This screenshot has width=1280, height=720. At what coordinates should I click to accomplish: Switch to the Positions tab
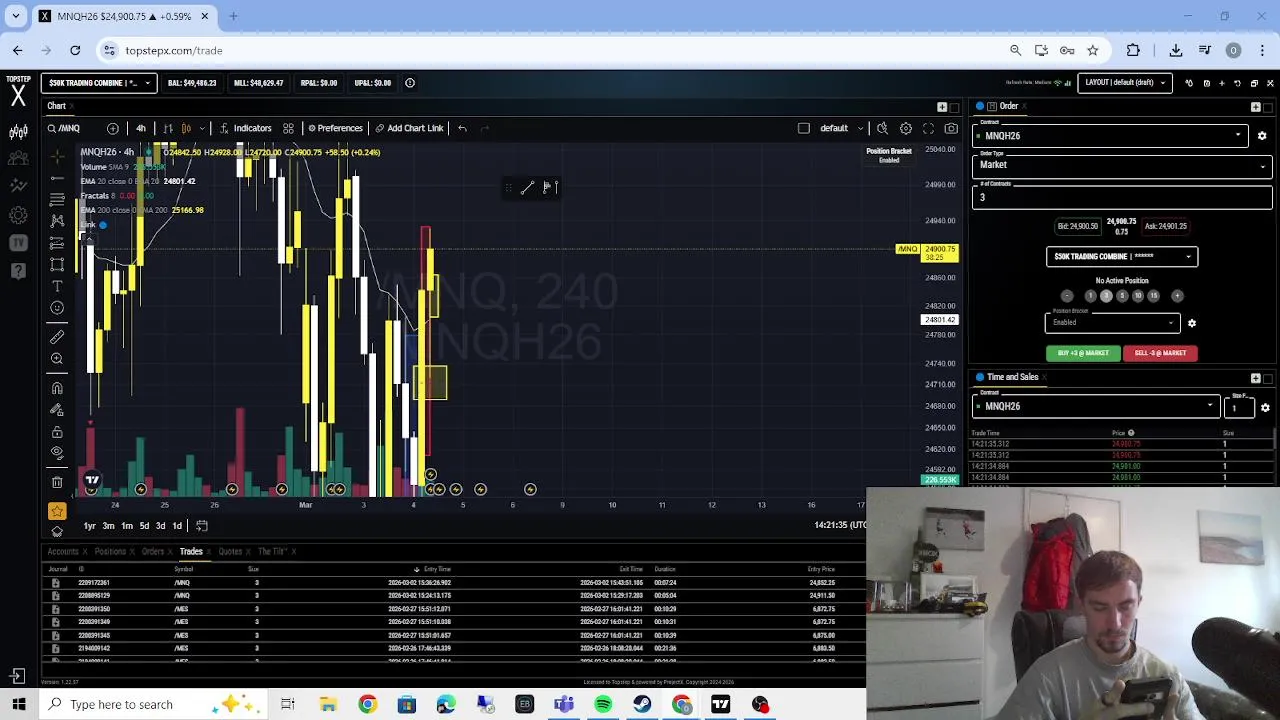110,552
